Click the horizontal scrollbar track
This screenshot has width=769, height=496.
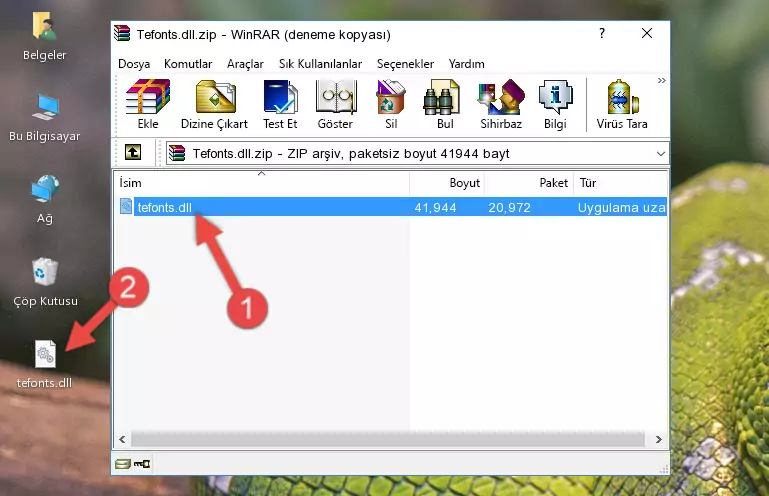click(390, 440)
